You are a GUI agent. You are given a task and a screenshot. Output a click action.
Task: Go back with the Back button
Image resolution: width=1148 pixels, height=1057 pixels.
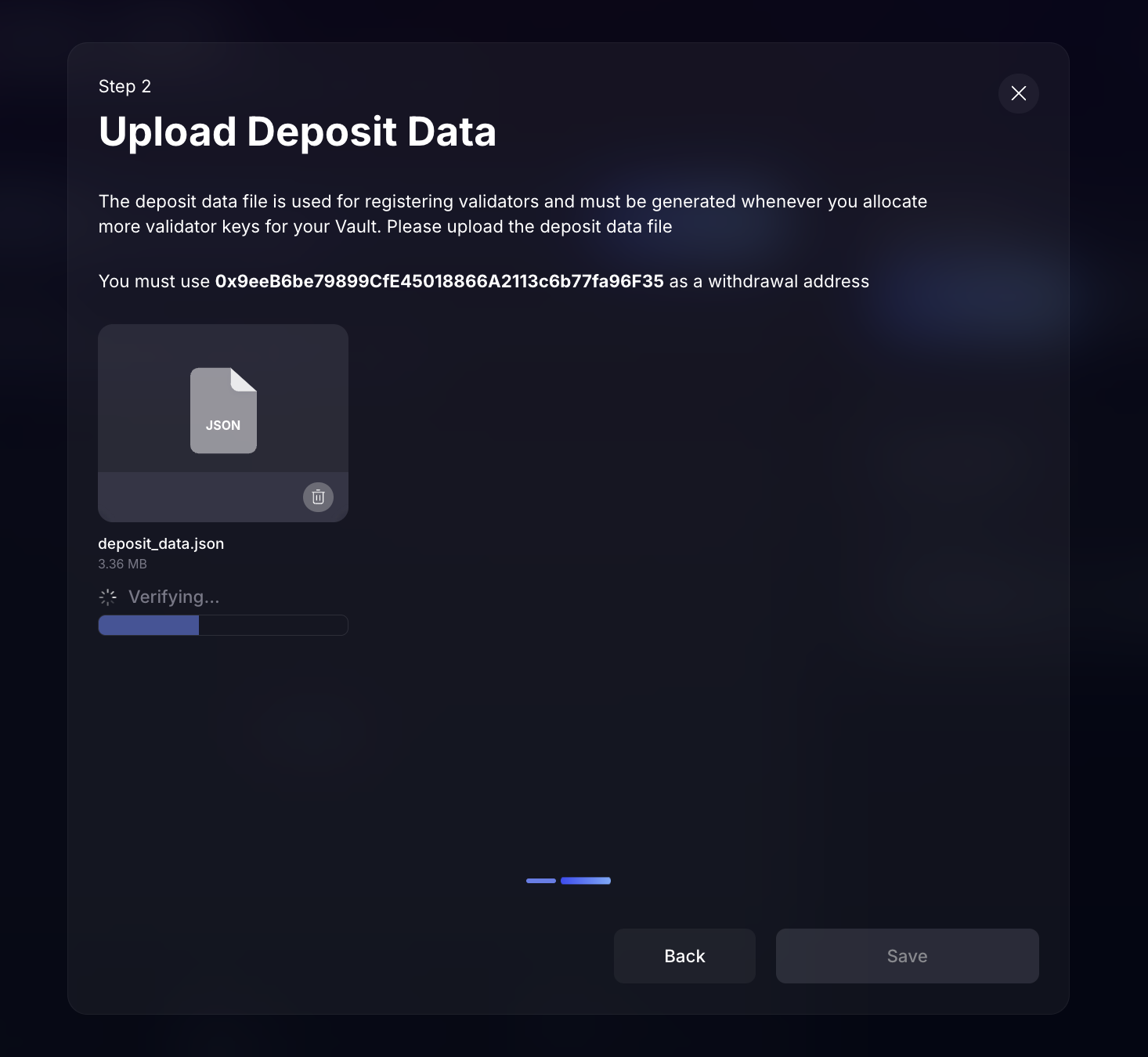pyautogui.click(x=684, y=956)
